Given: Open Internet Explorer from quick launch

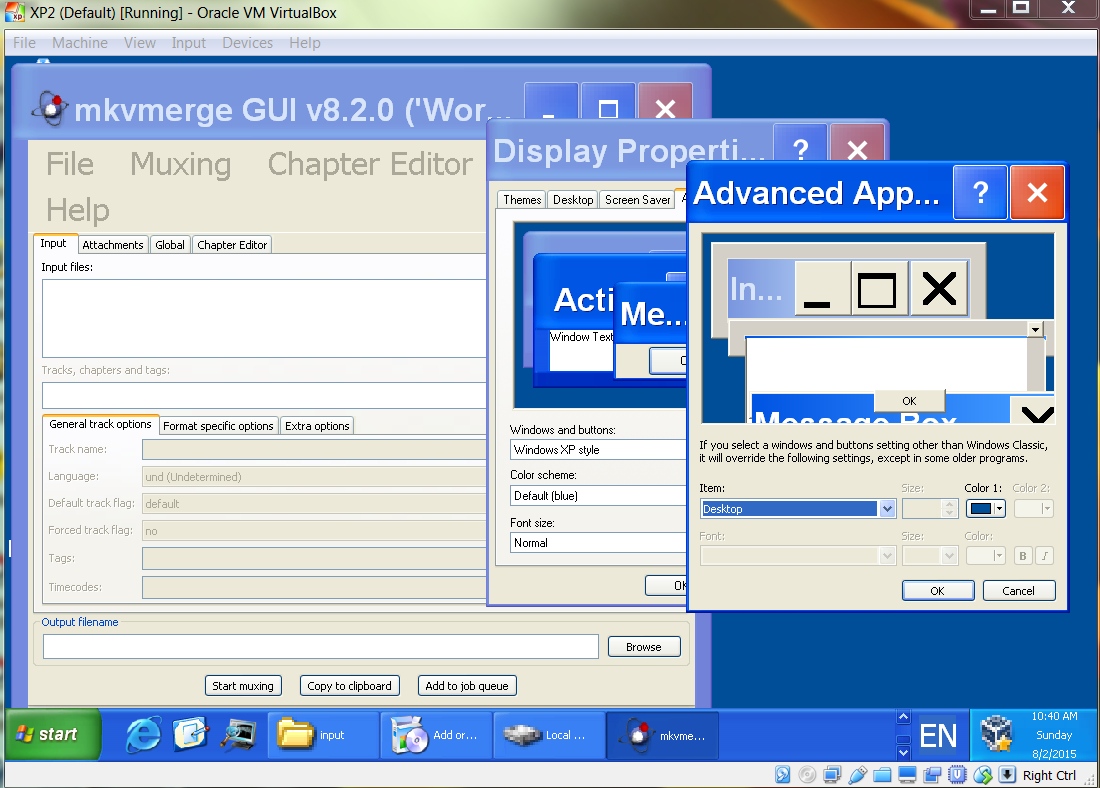Looking at the screenshot, I should (142, 735).
